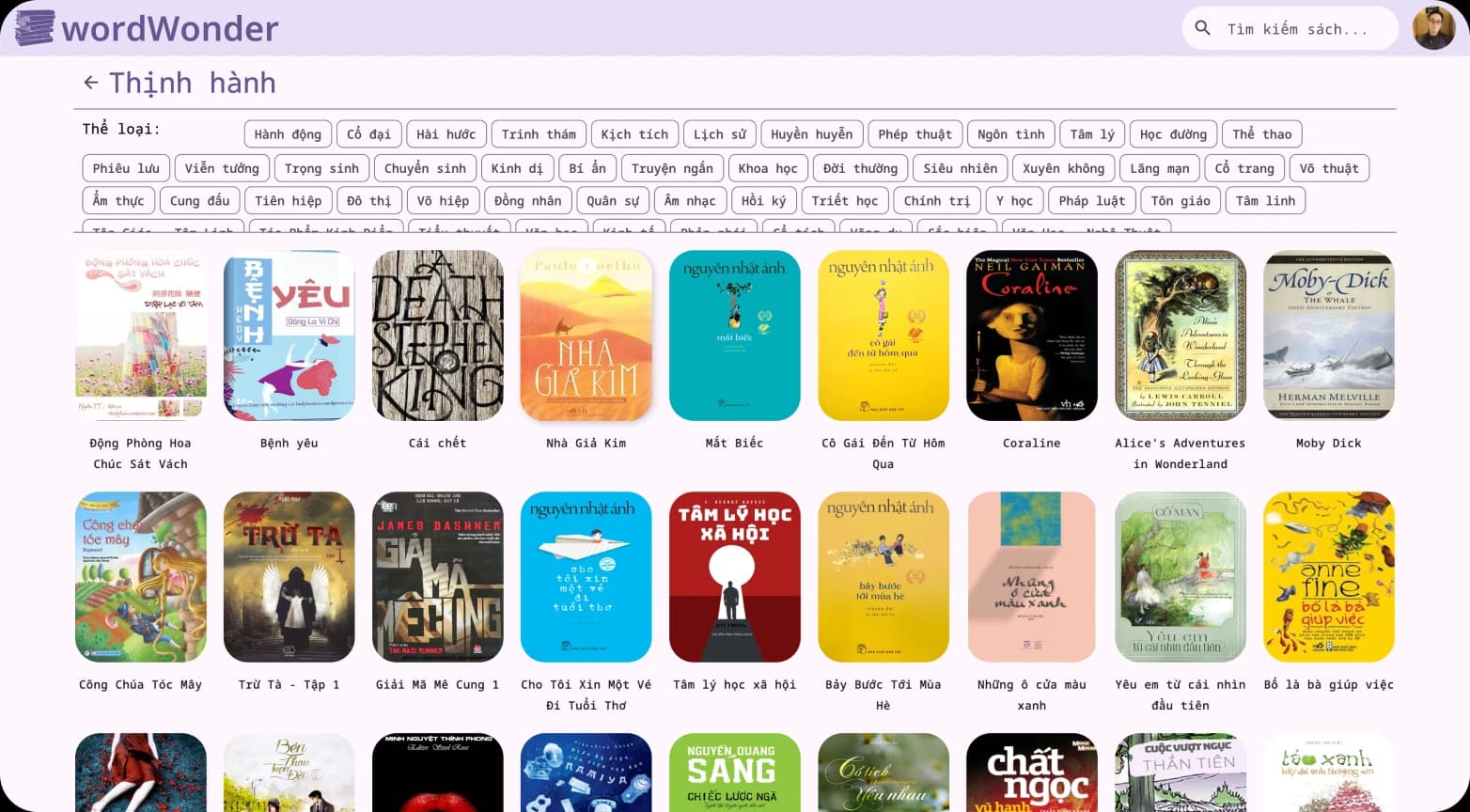Open the Coraline book cover

[x=1031, y=336]
